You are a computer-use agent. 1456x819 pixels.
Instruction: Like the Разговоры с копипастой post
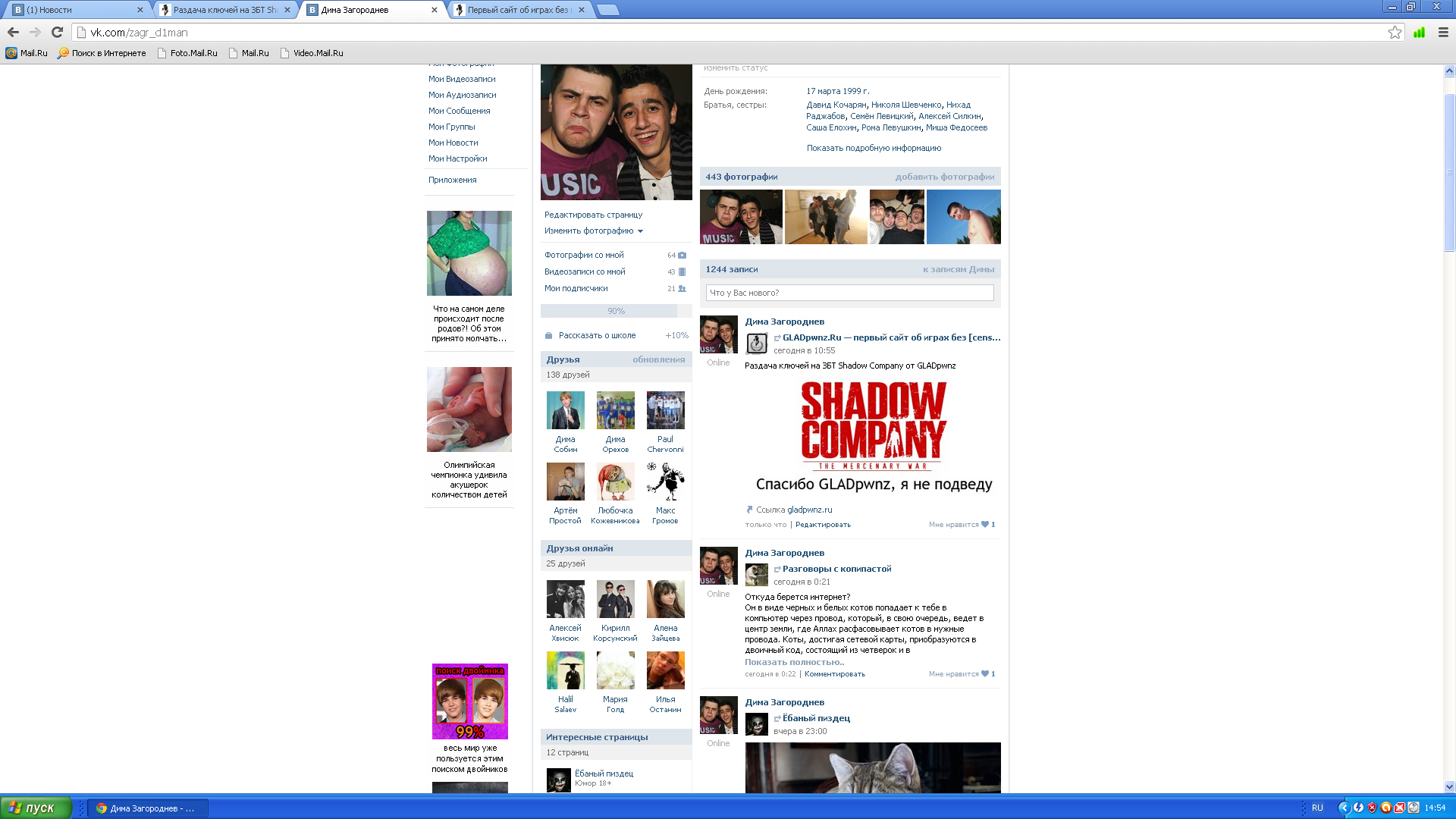click(x=985, y=673)
